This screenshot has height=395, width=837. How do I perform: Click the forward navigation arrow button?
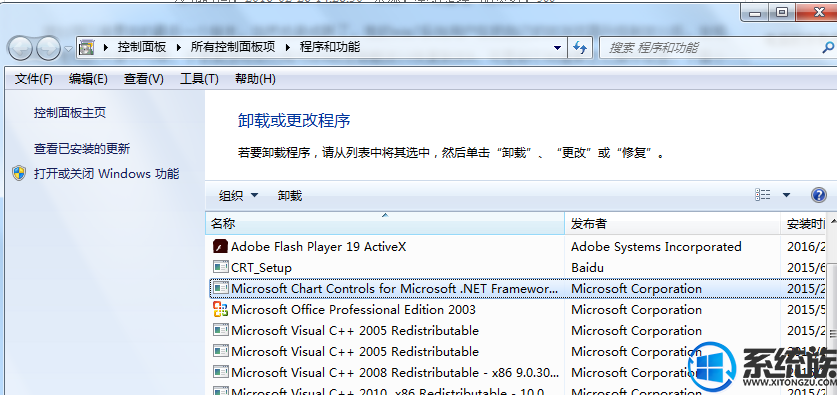(x=48, y=49)
